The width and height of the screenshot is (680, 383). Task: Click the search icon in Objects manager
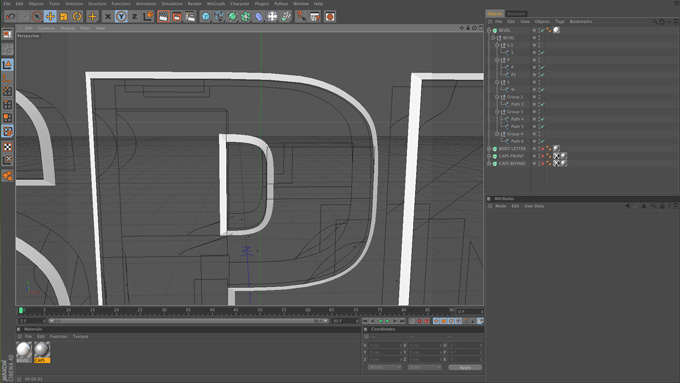(655, 22)
